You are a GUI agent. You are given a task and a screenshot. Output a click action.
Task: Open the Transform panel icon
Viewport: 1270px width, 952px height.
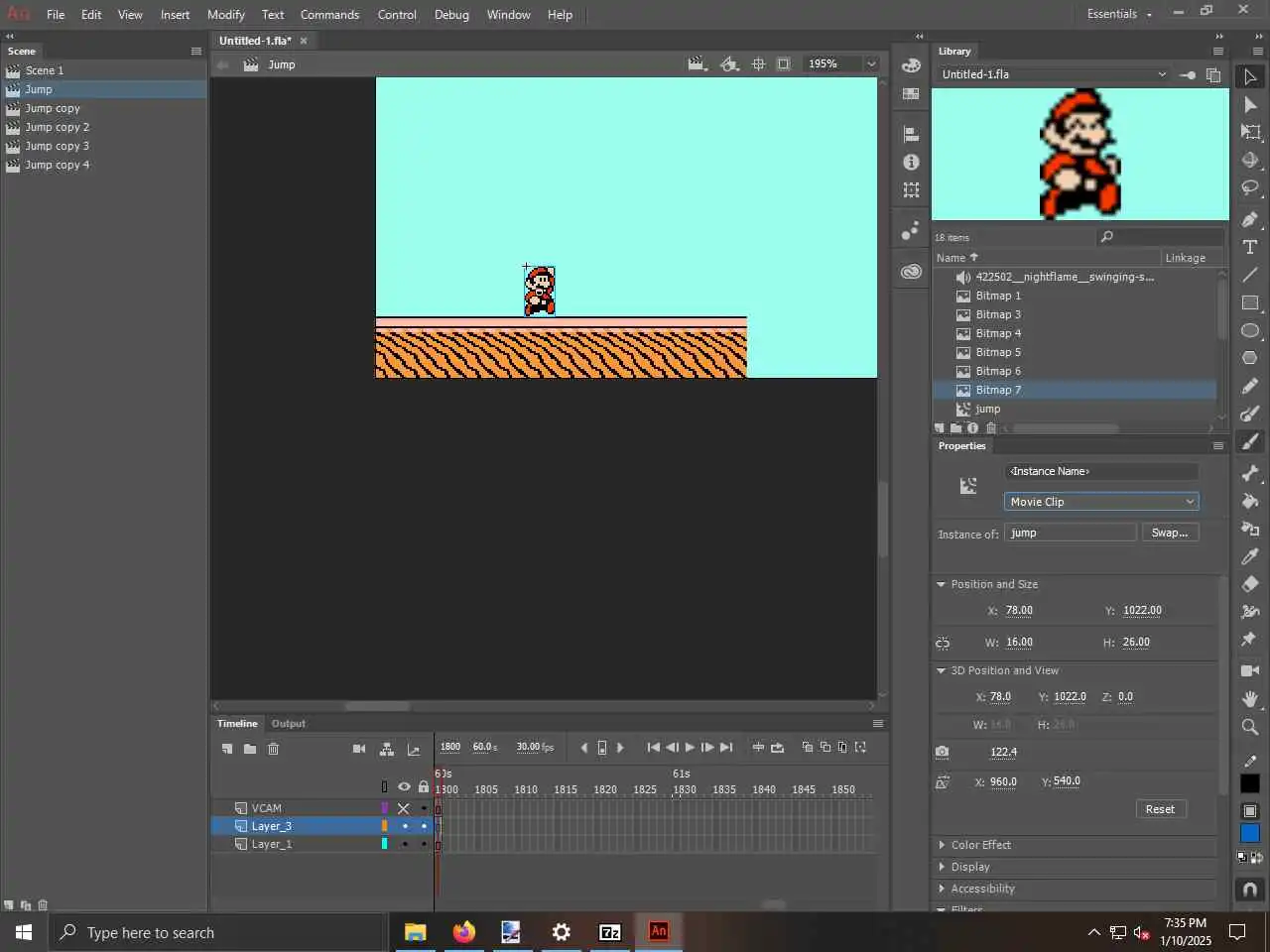tap(911, 189)
